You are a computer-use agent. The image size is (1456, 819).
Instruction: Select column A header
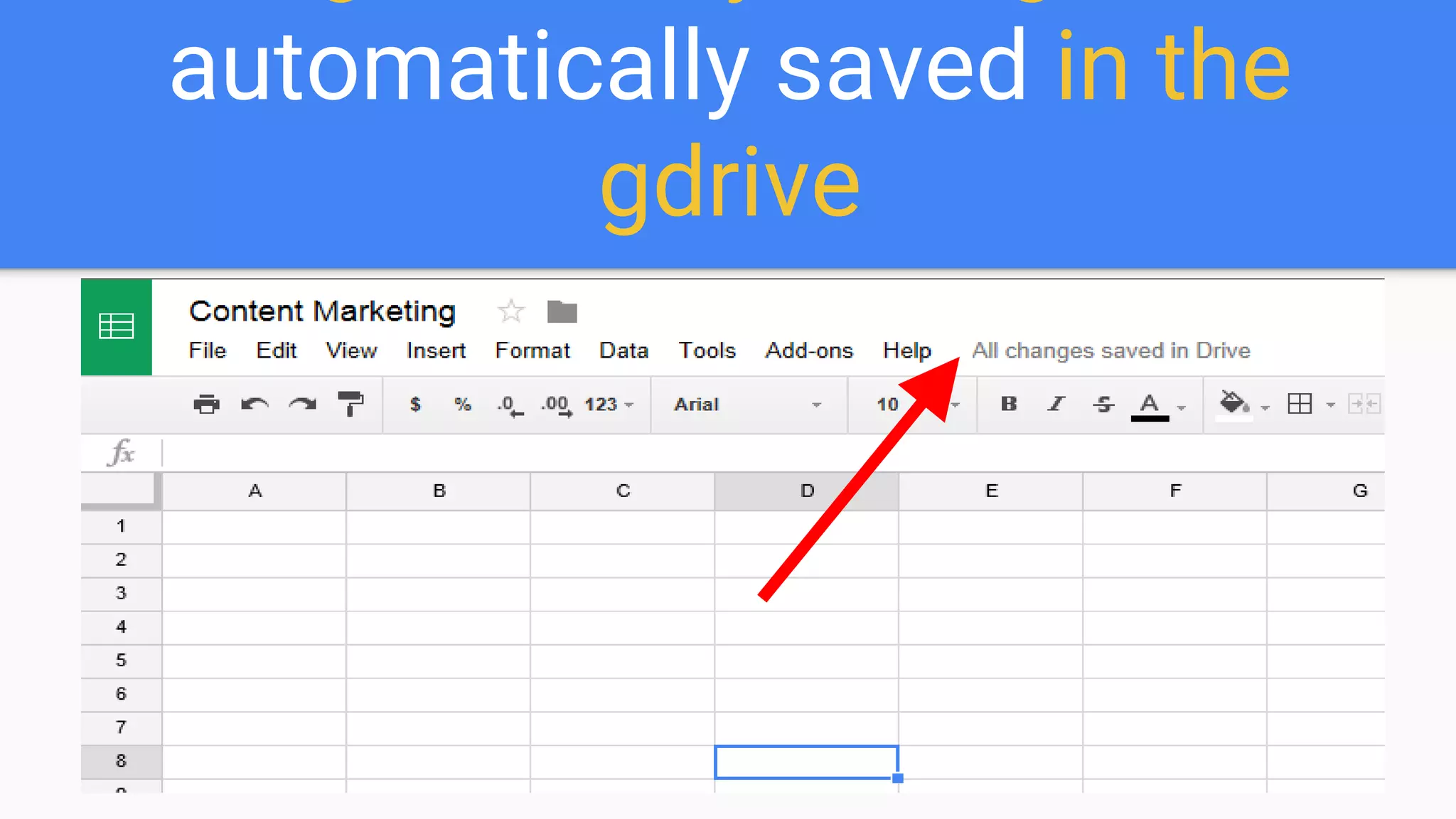[x=255, y=491]
